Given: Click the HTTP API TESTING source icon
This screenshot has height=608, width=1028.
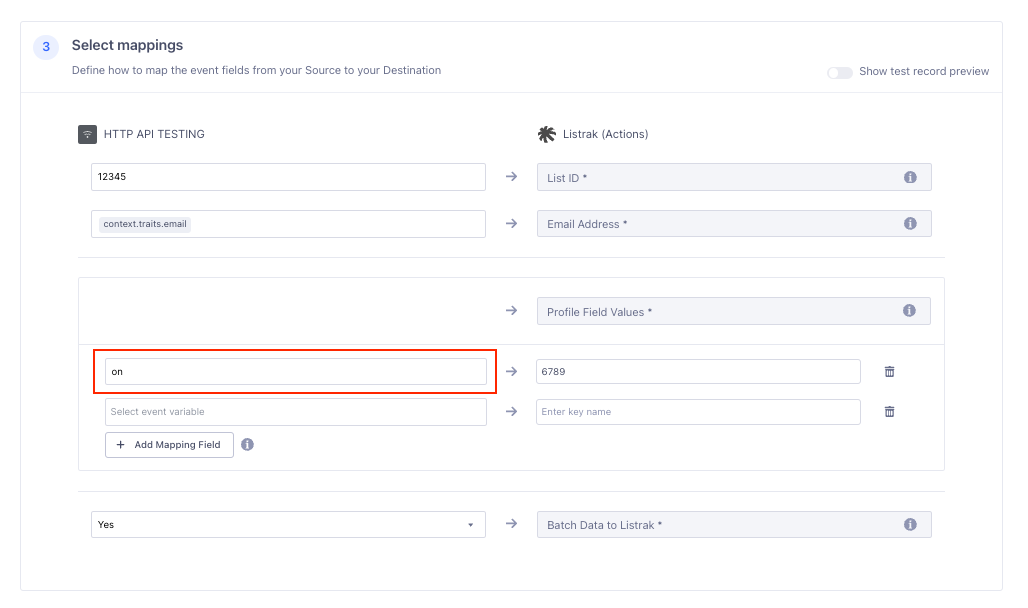Looking at the screenshot, I should (x=88, y=134).
